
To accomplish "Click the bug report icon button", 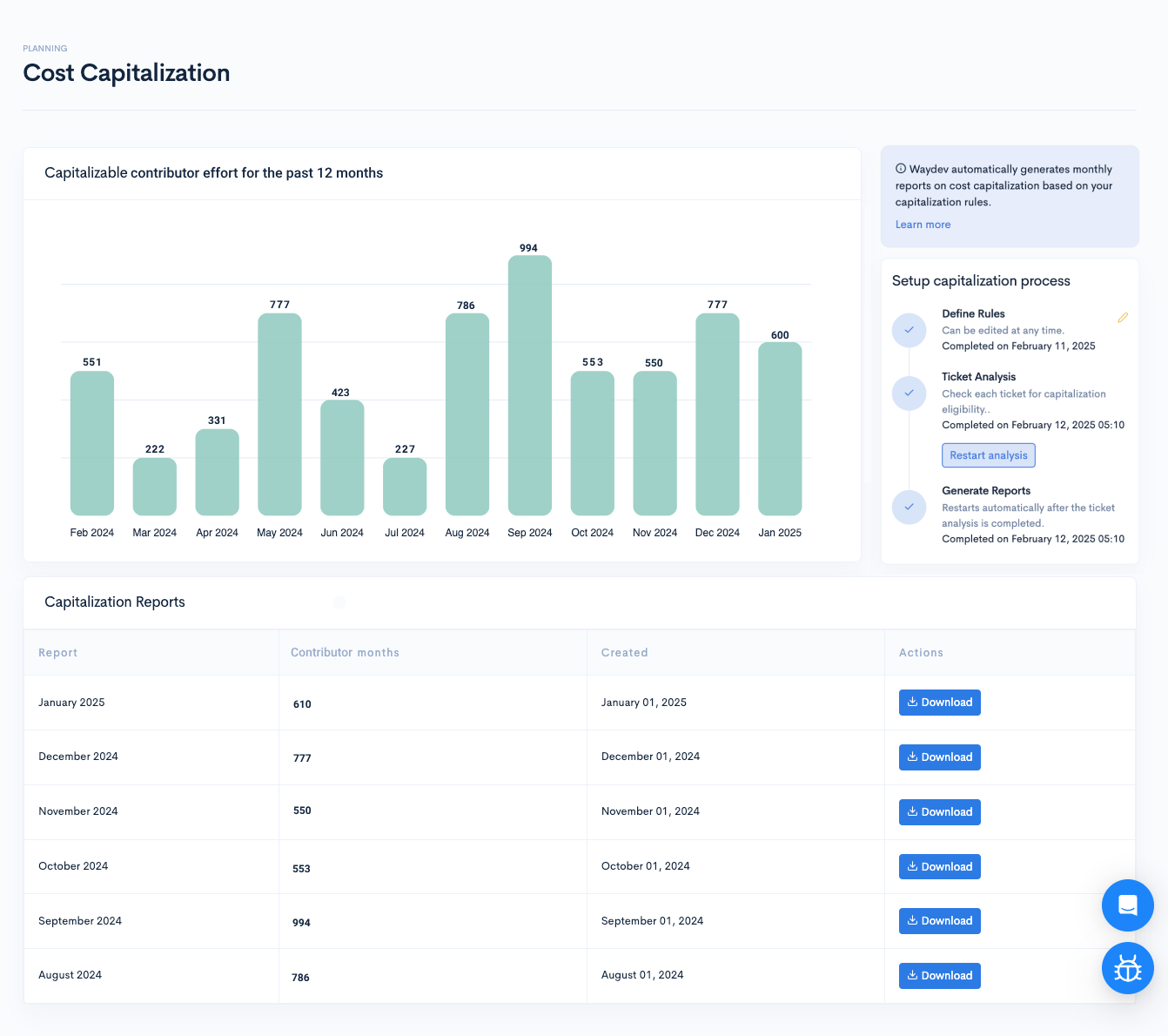I will [1127, 968].
